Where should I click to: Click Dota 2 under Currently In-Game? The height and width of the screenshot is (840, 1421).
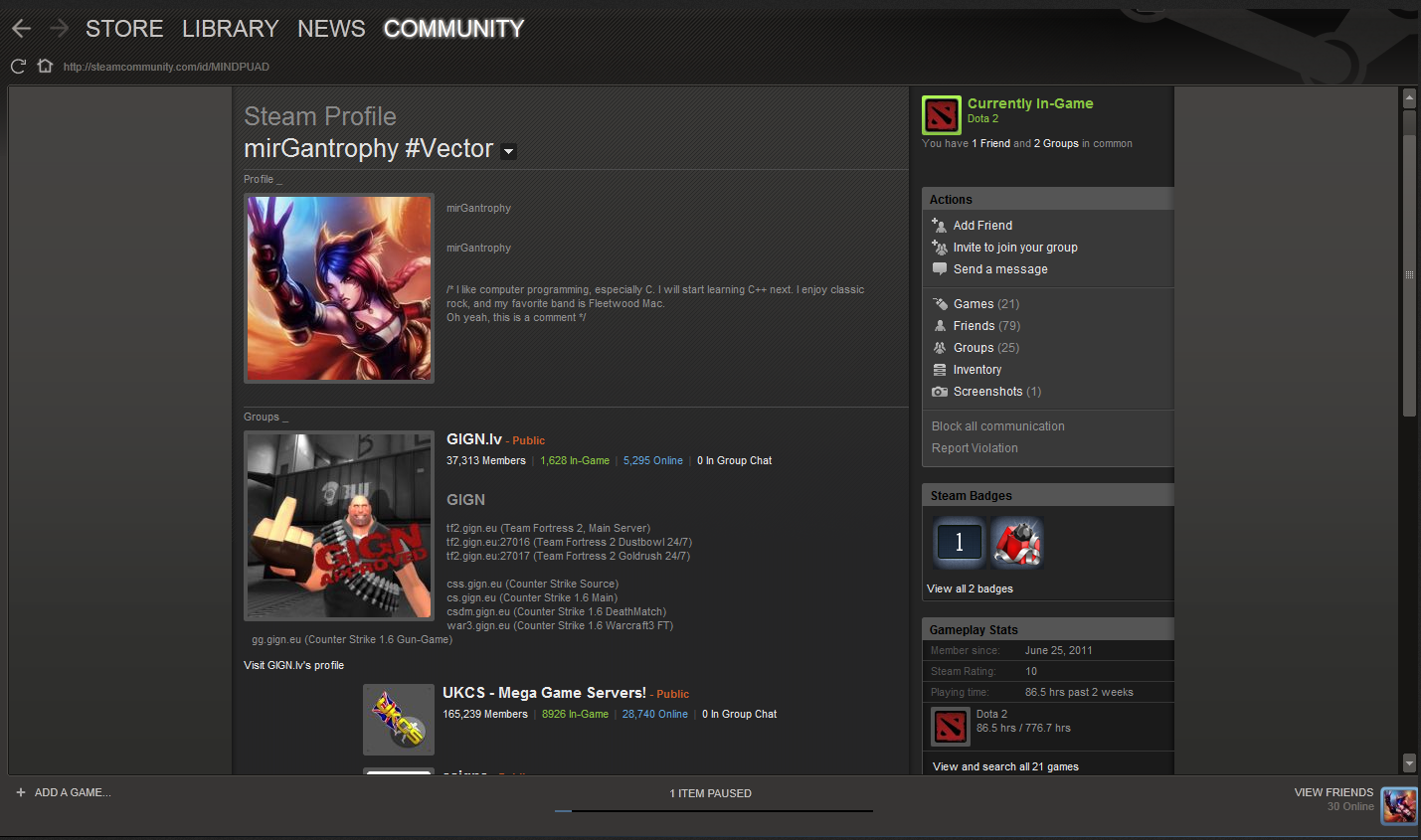(x=982, y=118)
